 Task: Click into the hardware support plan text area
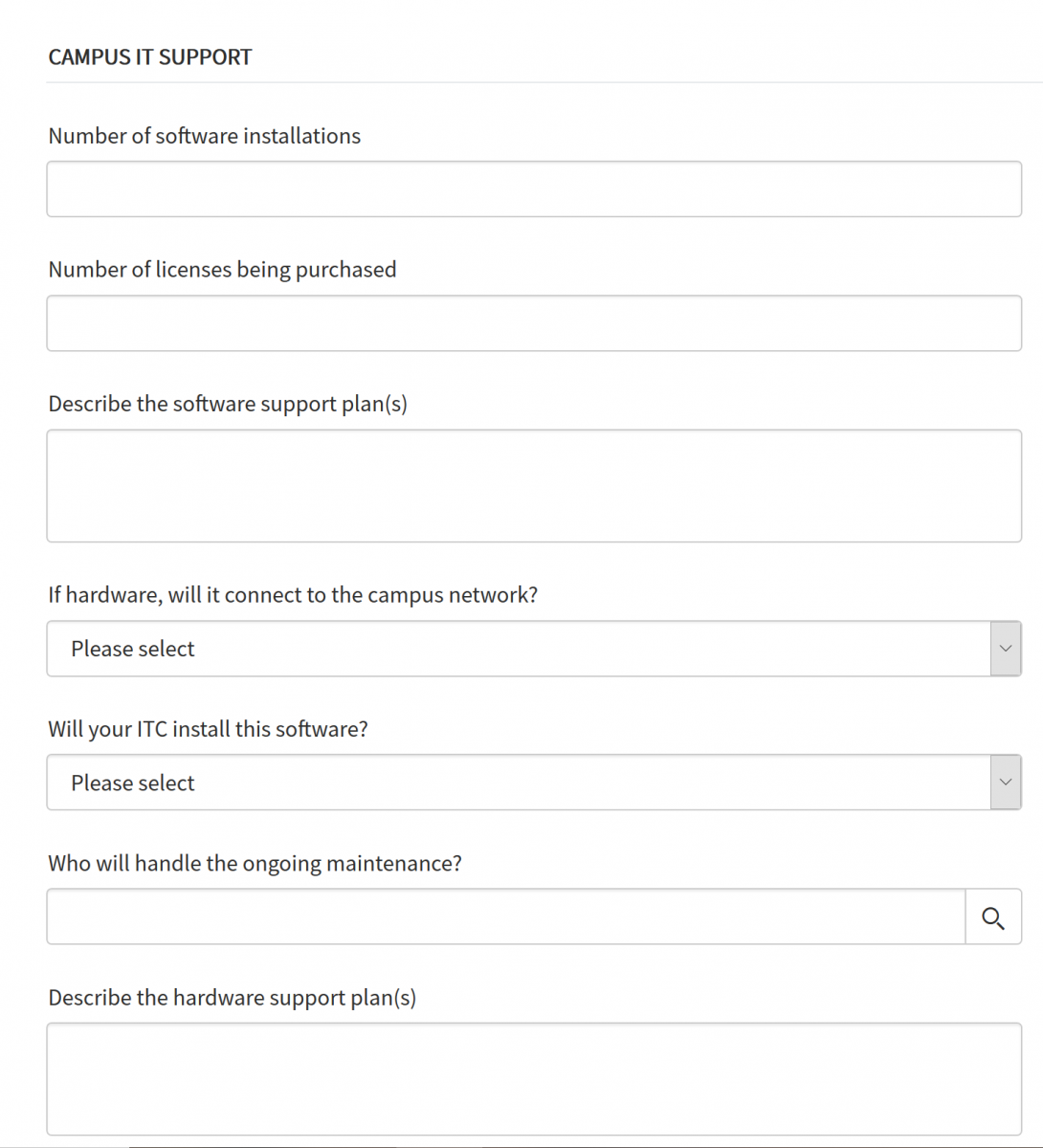point(534,1079)
